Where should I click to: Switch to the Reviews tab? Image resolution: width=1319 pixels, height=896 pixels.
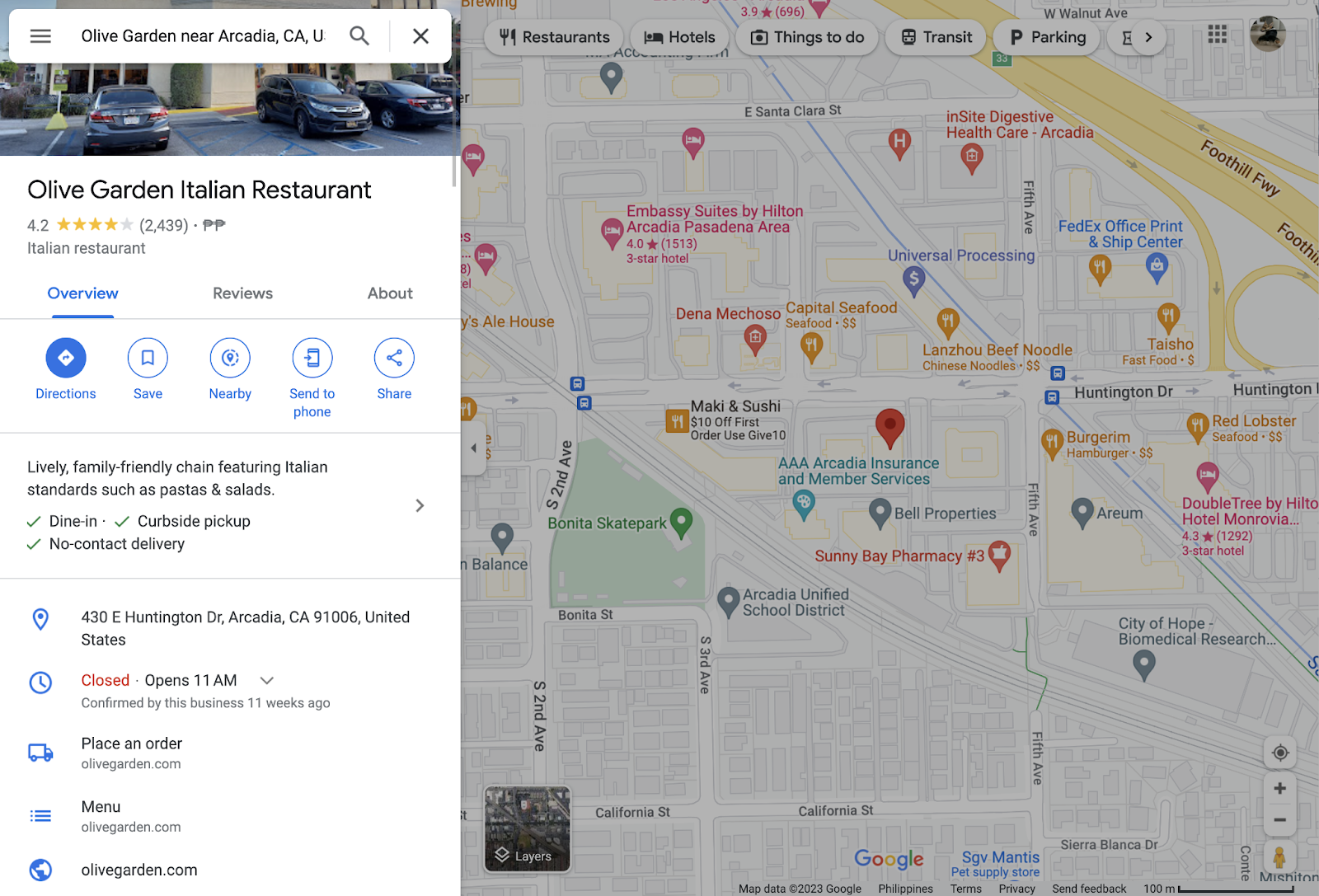(x=242, y=293)
